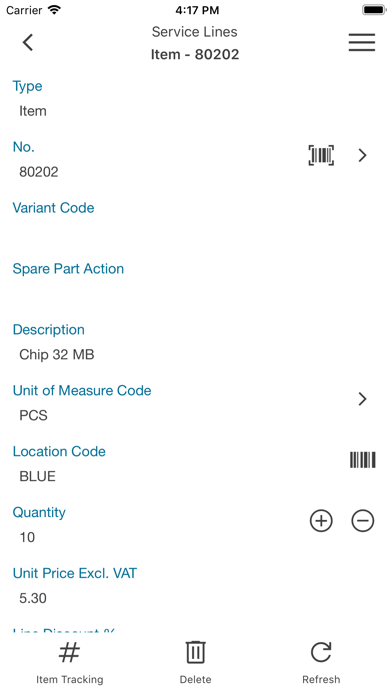The width and height of the screenshot is (392, 696).
Task: Open the hamburger menu
Action: tap(361, 43)
